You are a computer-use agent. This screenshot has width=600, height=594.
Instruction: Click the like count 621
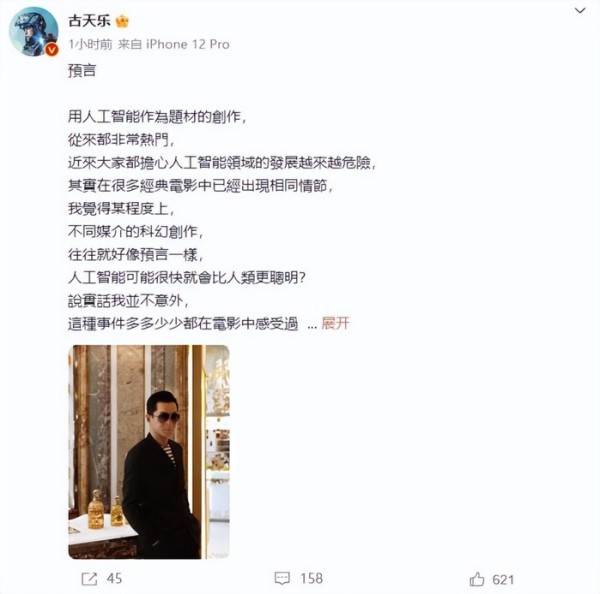tap(503, 579)
